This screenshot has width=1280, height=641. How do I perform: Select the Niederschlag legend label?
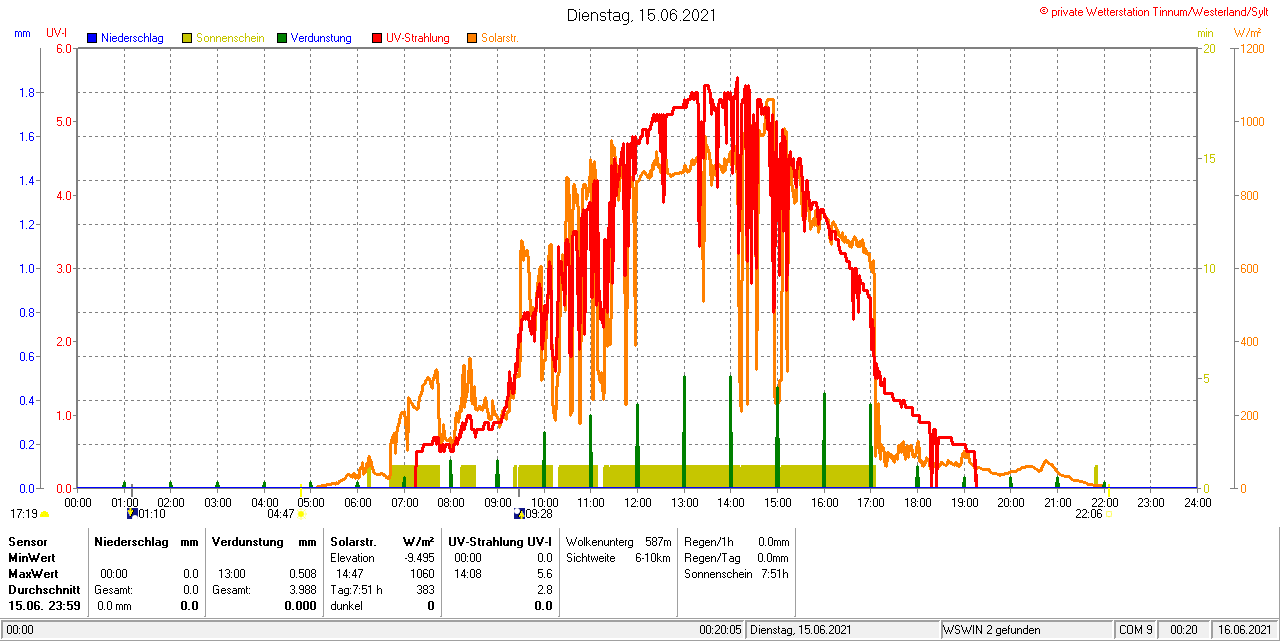point(132,38)
